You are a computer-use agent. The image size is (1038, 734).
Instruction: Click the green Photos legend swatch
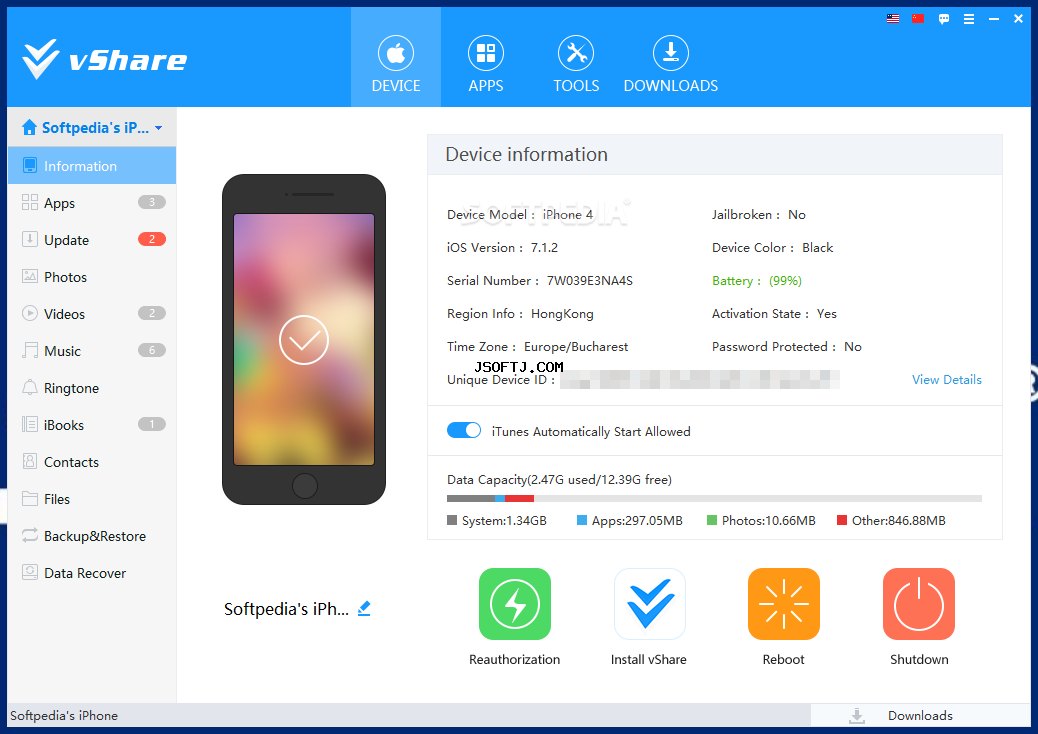coord(712,520)
